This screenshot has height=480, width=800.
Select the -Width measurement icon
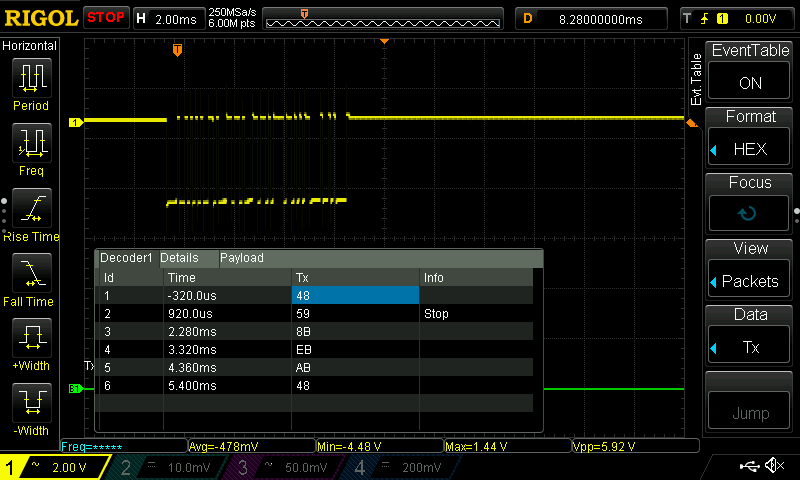tap(30, 405)
